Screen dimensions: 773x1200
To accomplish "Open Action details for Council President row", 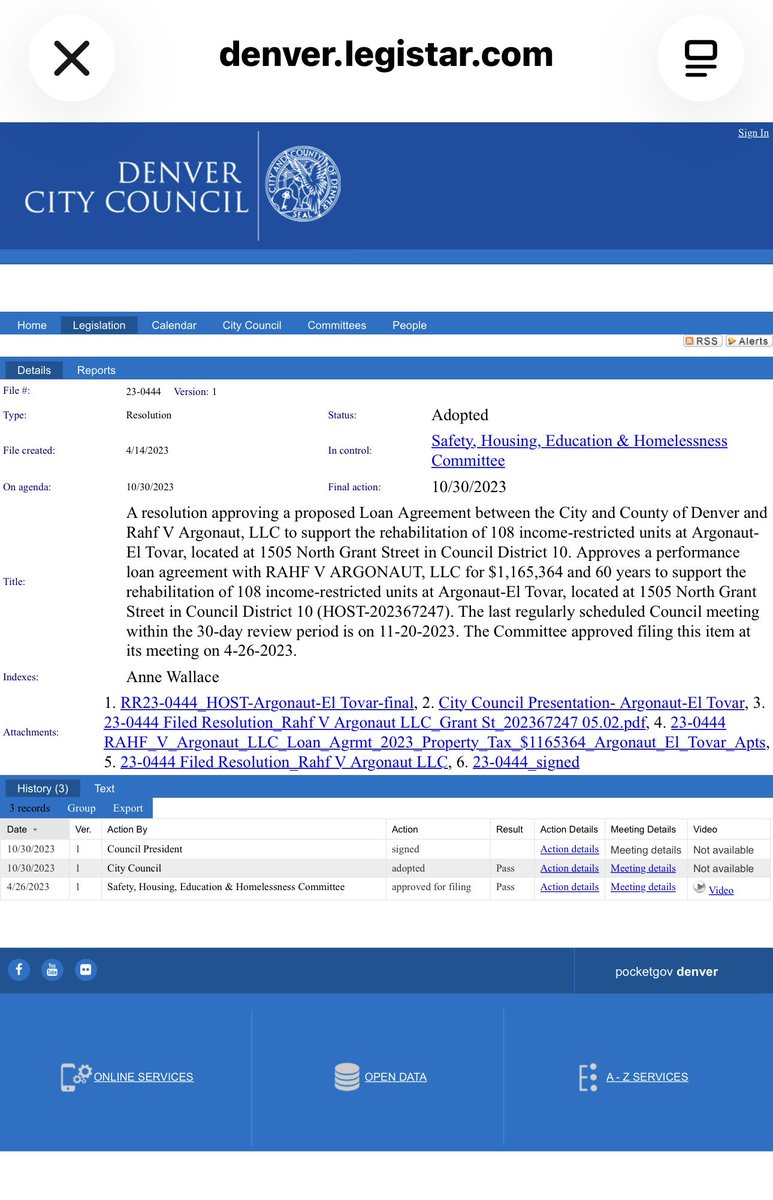I will coord(569,850).
